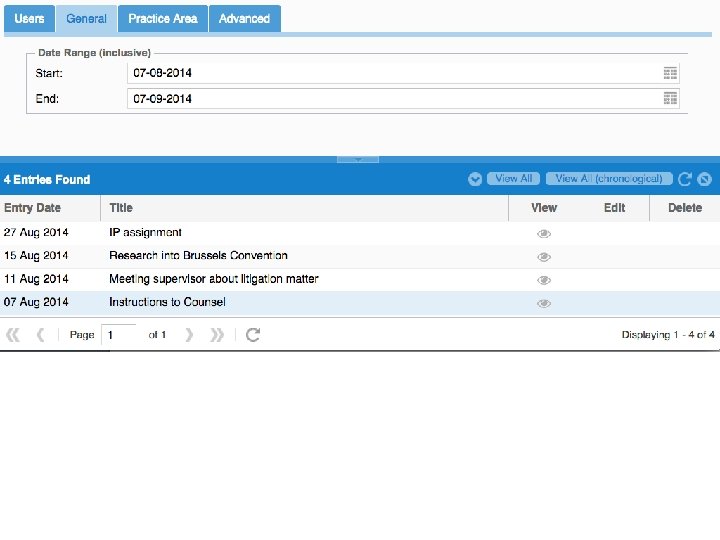Click the 4 Entries Found heading

47,180
